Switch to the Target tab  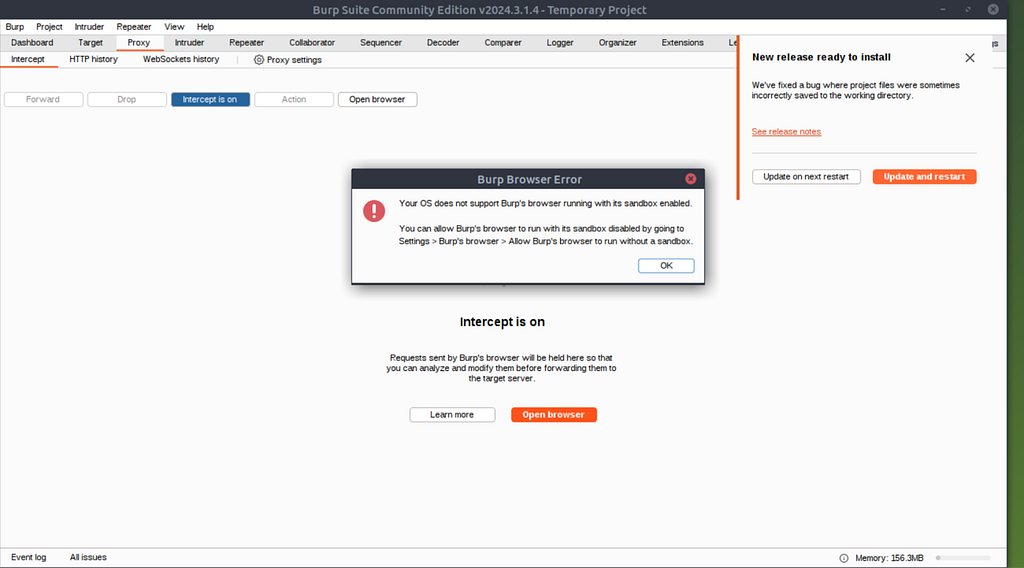coord(90,42)
